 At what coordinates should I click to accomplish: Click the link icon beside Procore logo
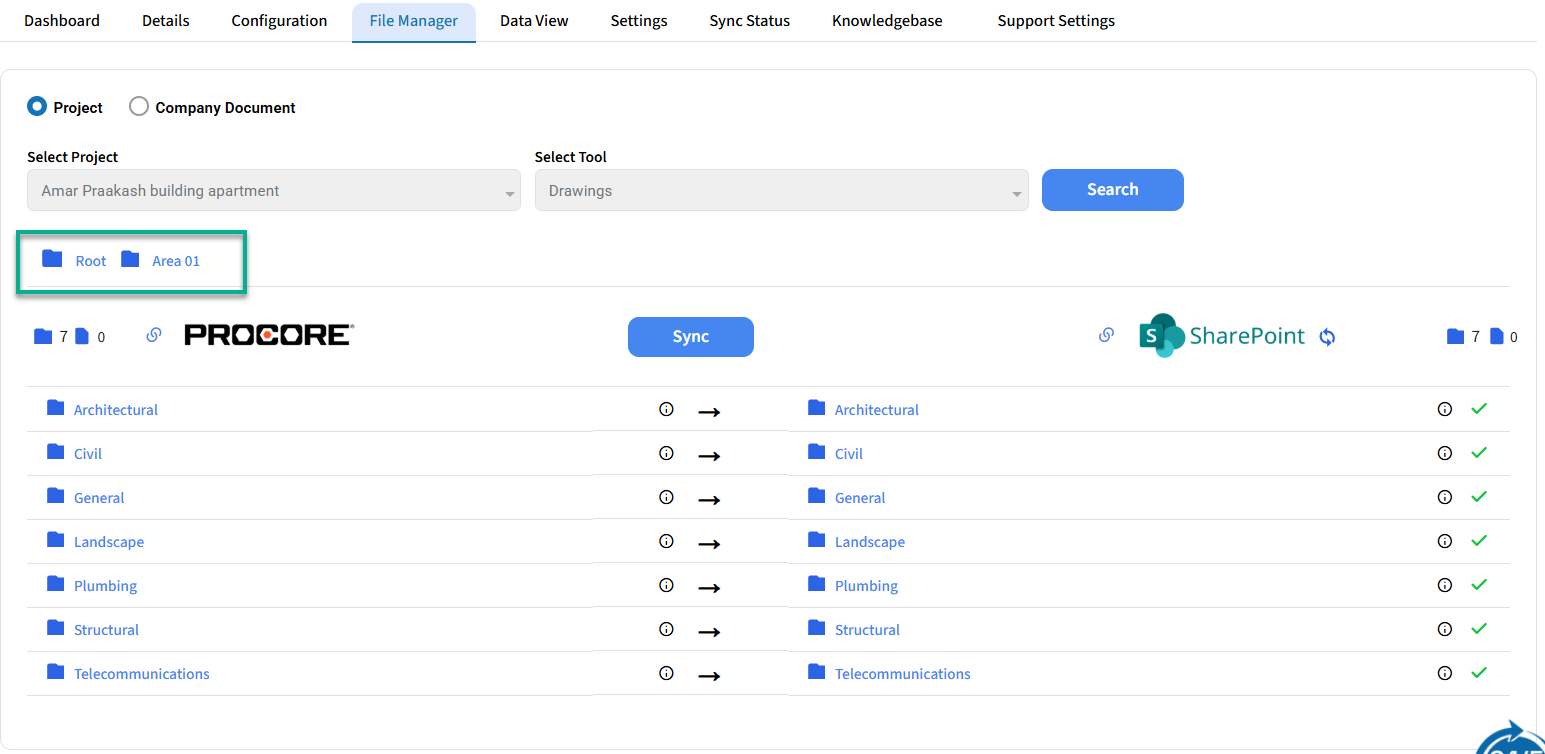click(x=154, y=336)
